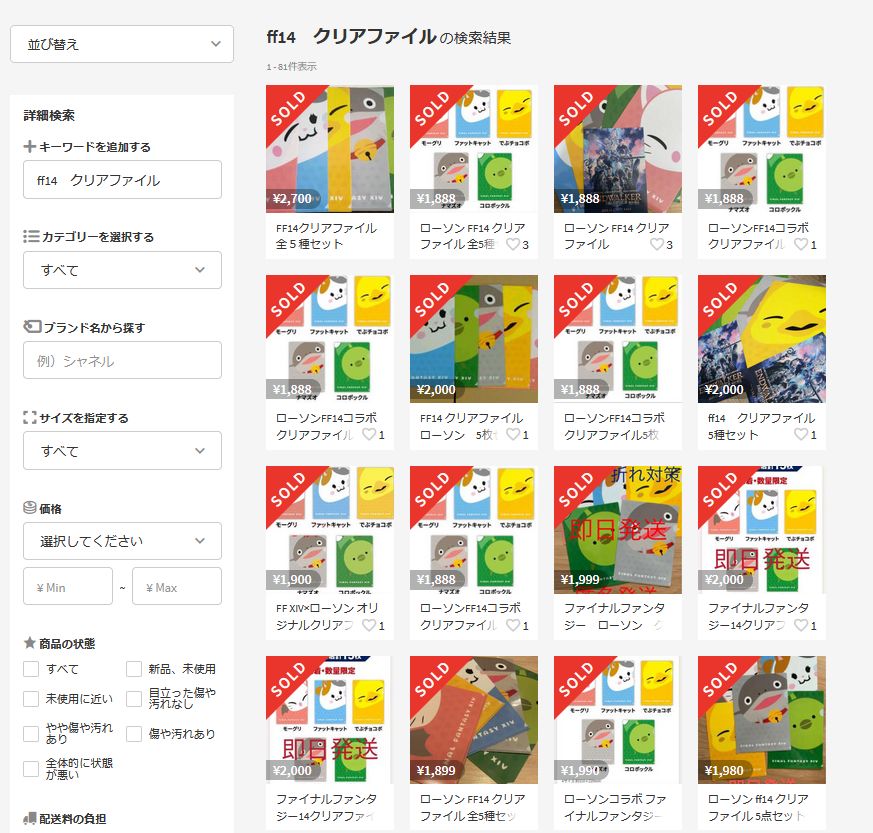Viewport: 873px width, 833px height.
Task: Expand the category すべて dropdown
Action: (x=122, y=270)
